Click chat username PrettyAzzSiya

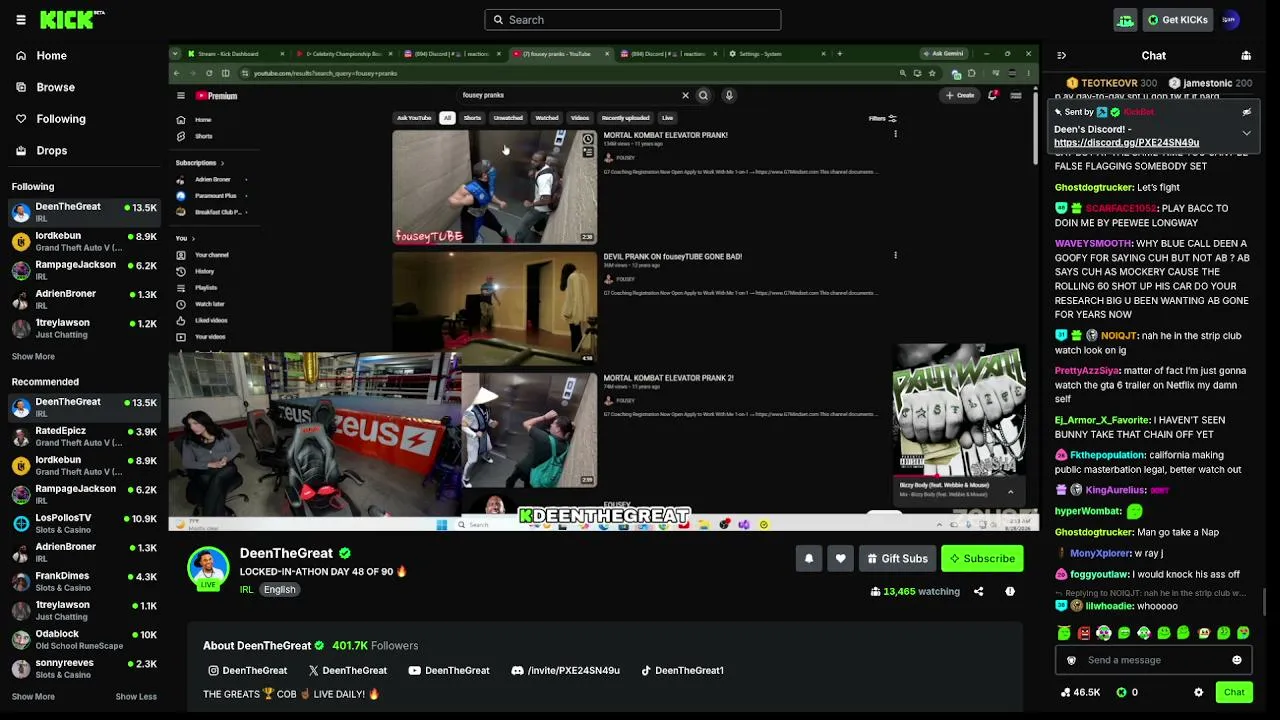(1087, 371)
